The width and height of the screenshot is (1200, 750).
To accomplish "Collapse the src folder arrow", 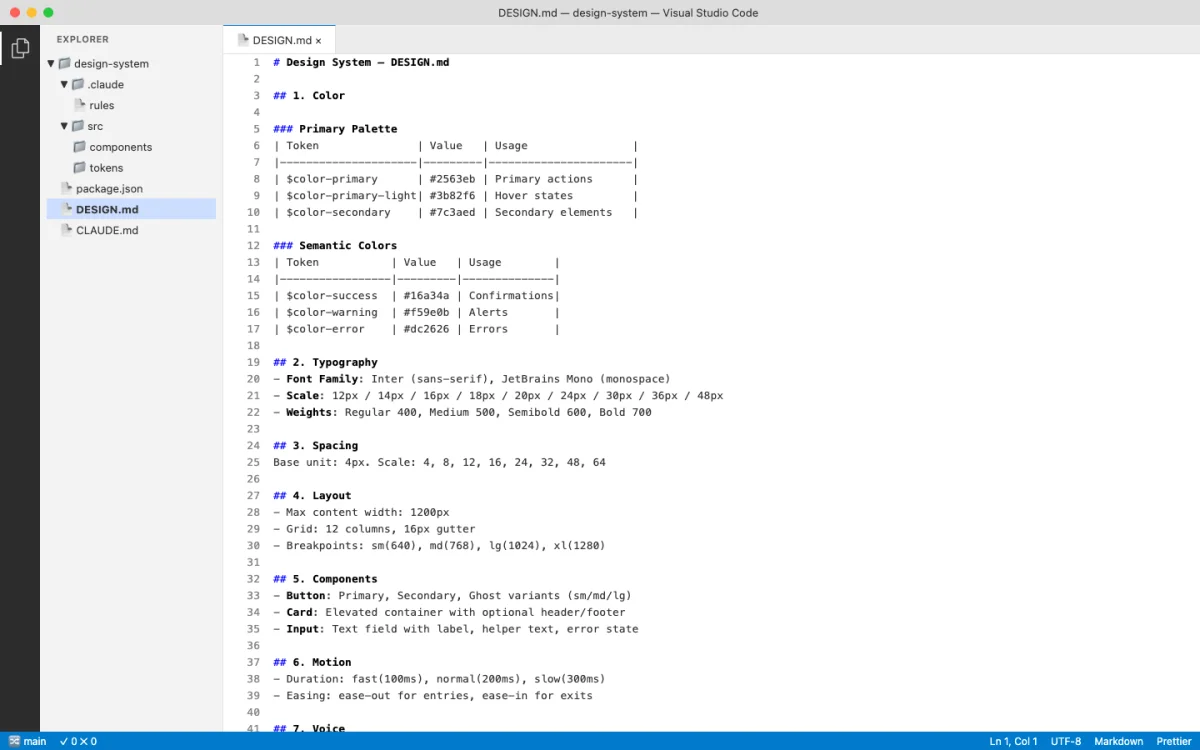I will pos(64,126).
